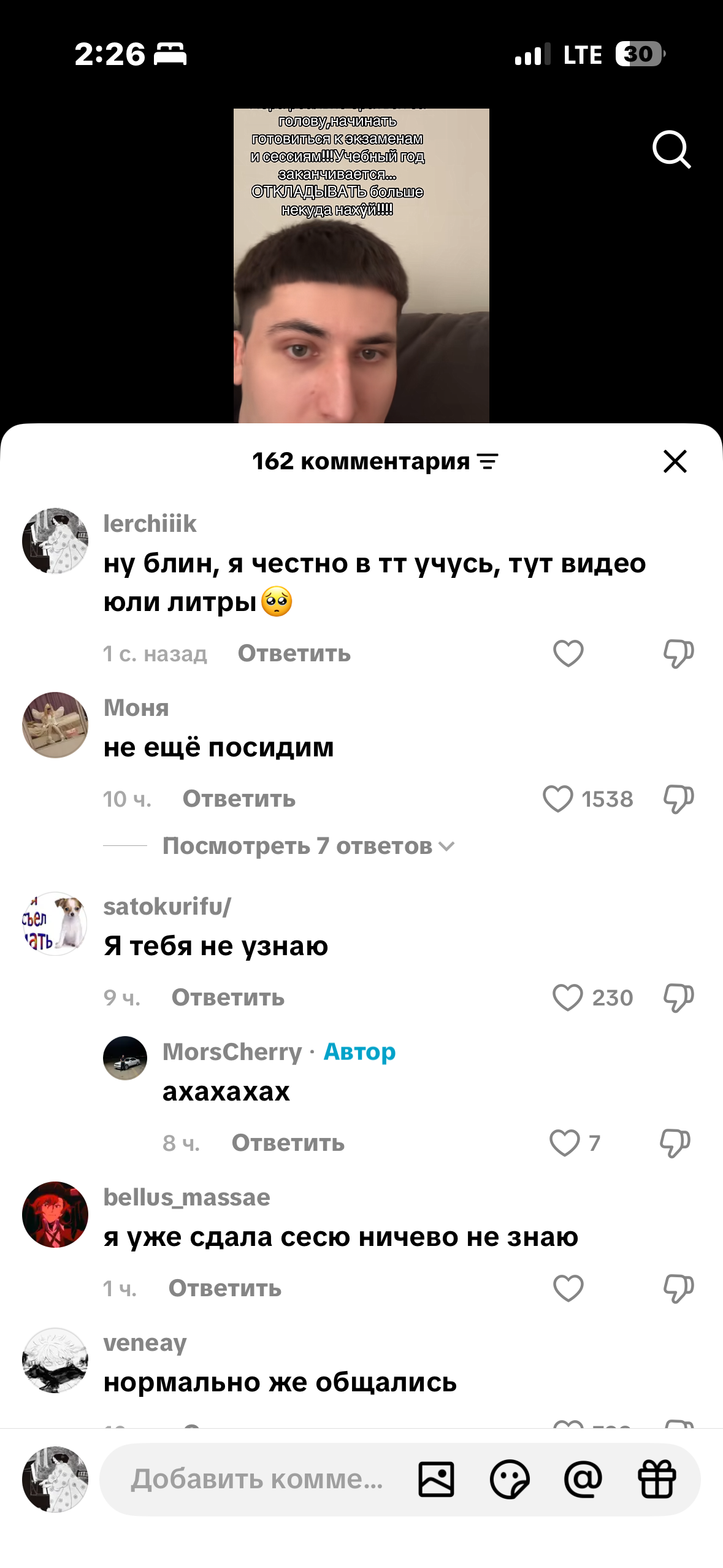Screen dimensions: 723x1568
Task: Close the comments panel
Action: tap(675, 461)
